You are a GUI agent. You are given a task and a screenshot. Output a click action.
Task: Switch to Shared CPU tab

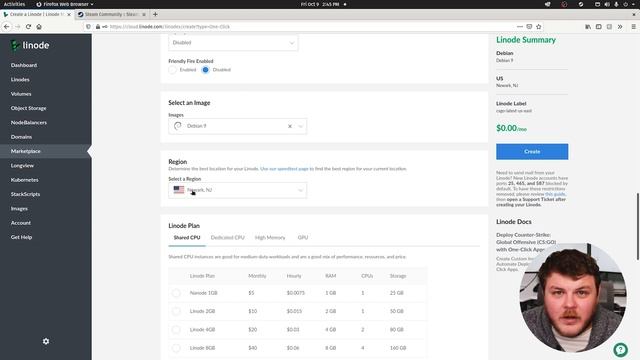click(x=187, y=238)
